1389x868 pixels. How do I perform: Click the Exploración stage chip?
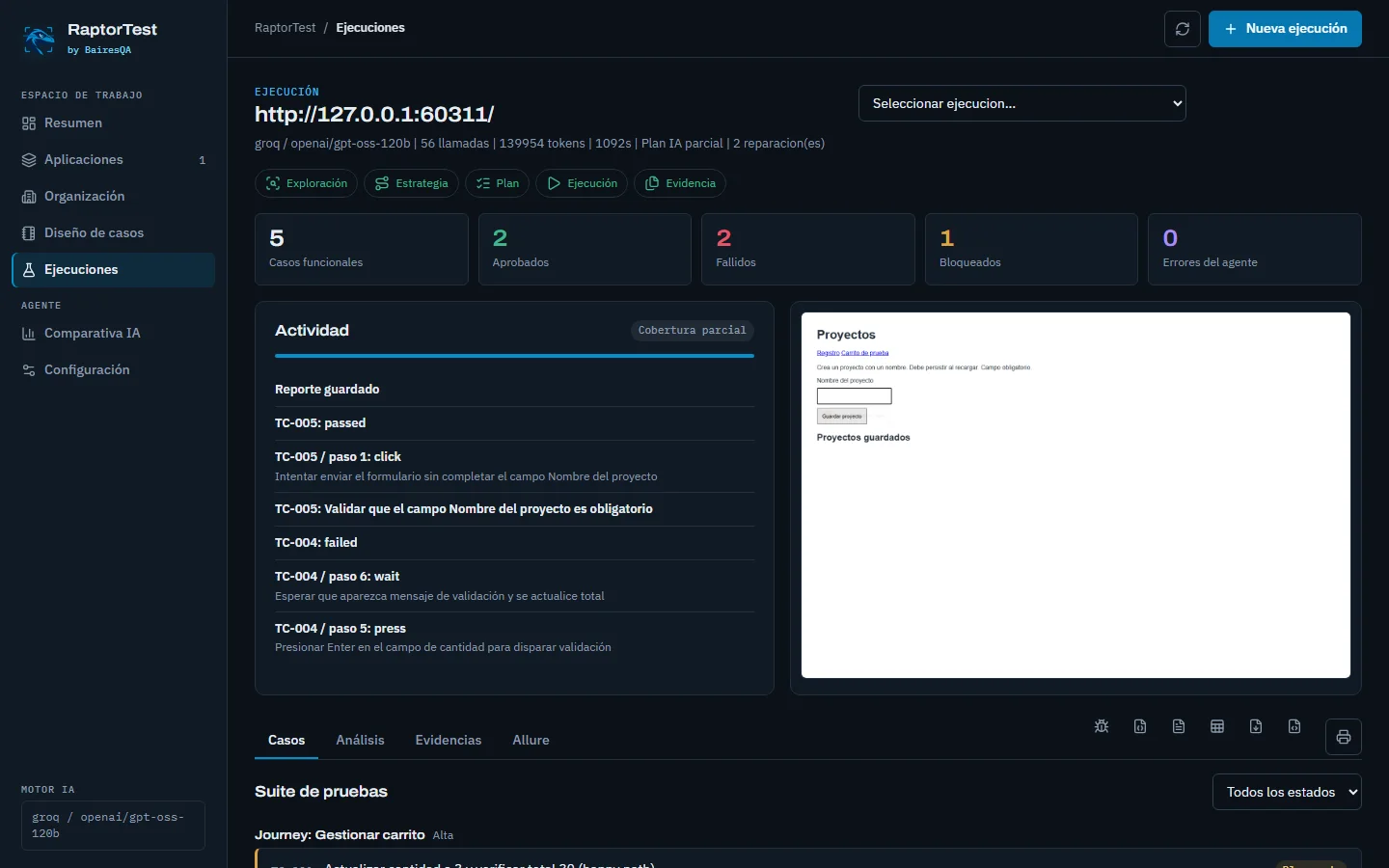point(306,183)
